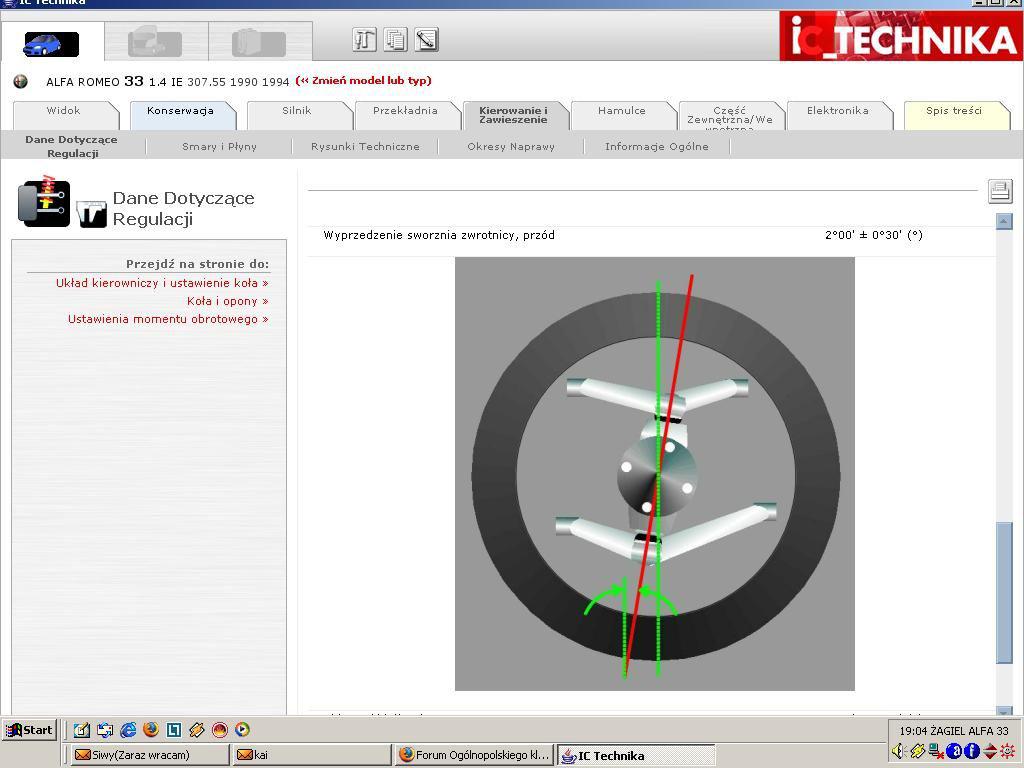Select Informacje Ogólne submenu
Viewport: 1024px width, 768px height.
[x=657, y=146]
